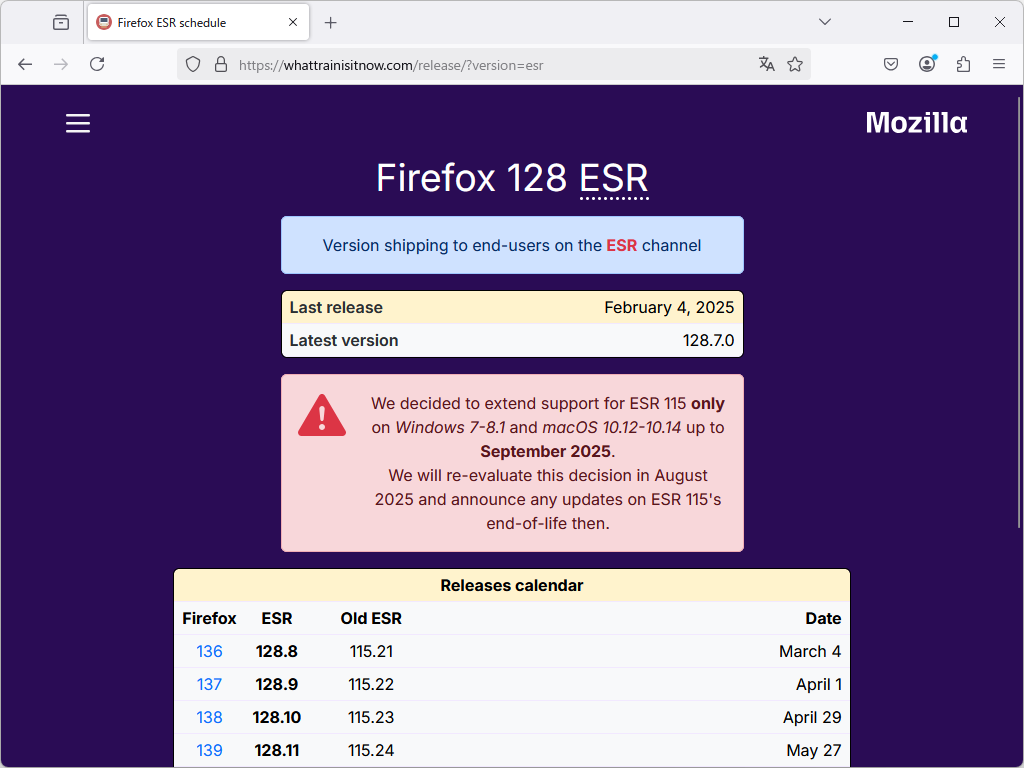Go back using the back arrow
Image resolution: width=1024 pixels, height=768 pixels.
tap(25, 64)
